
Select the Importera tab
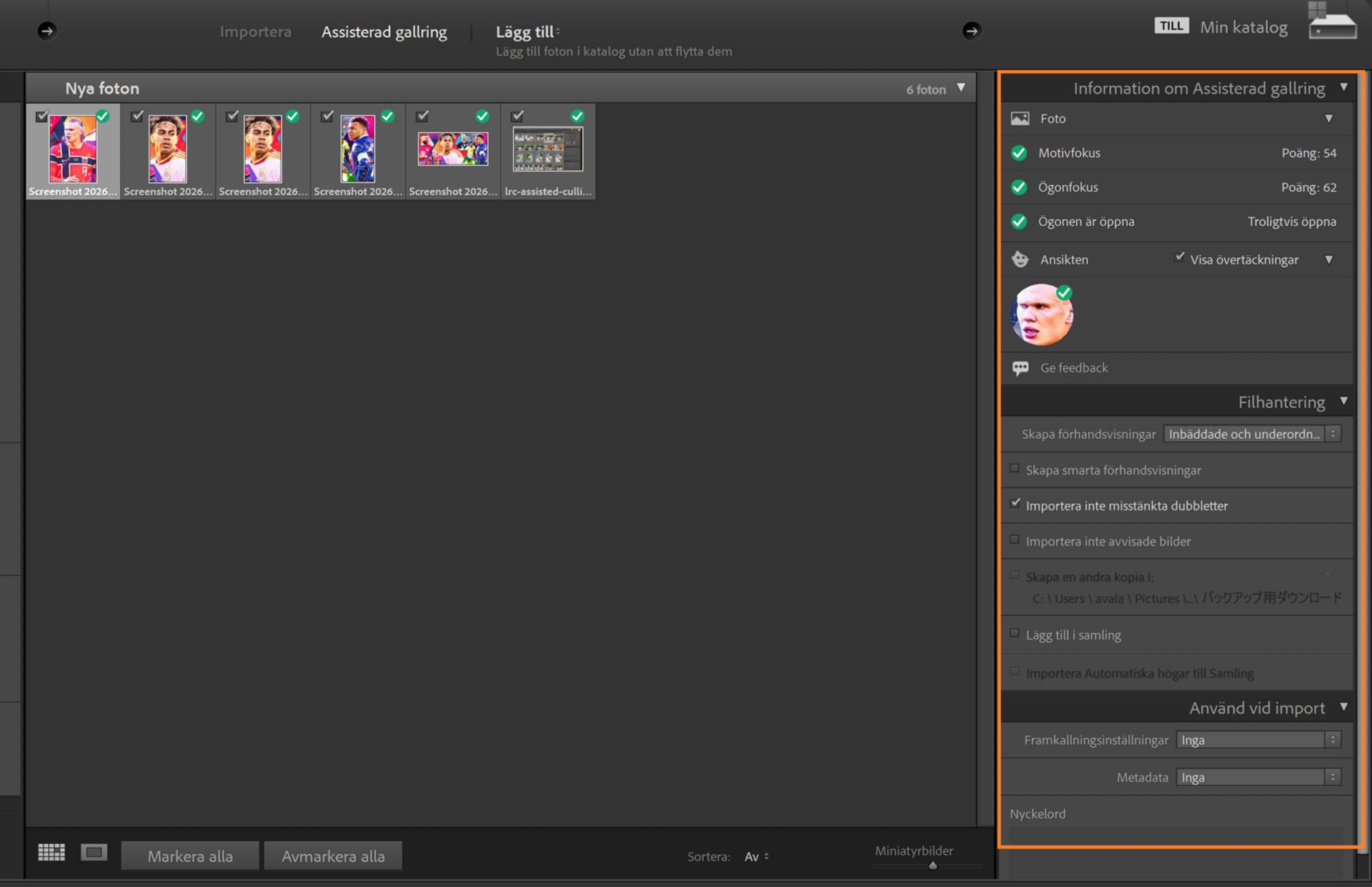click(x=256, y=31)
